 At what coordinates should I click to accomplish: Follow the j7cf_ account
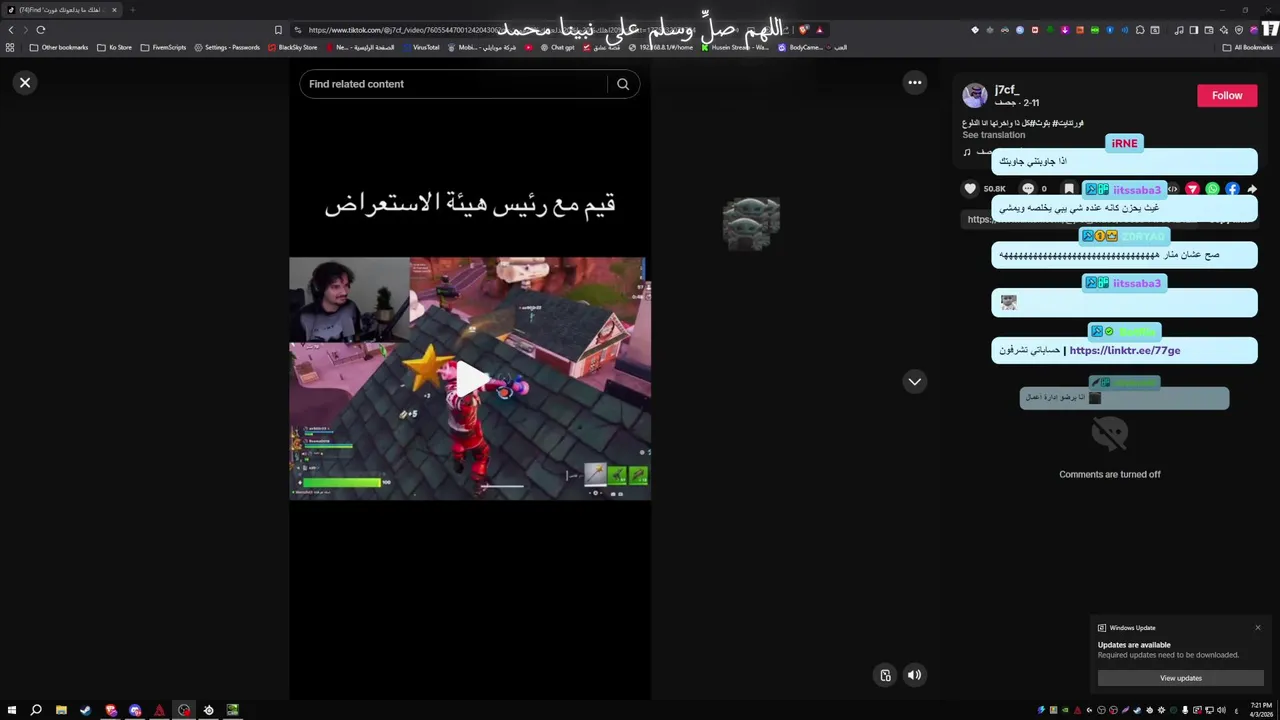click(1227, 96)
